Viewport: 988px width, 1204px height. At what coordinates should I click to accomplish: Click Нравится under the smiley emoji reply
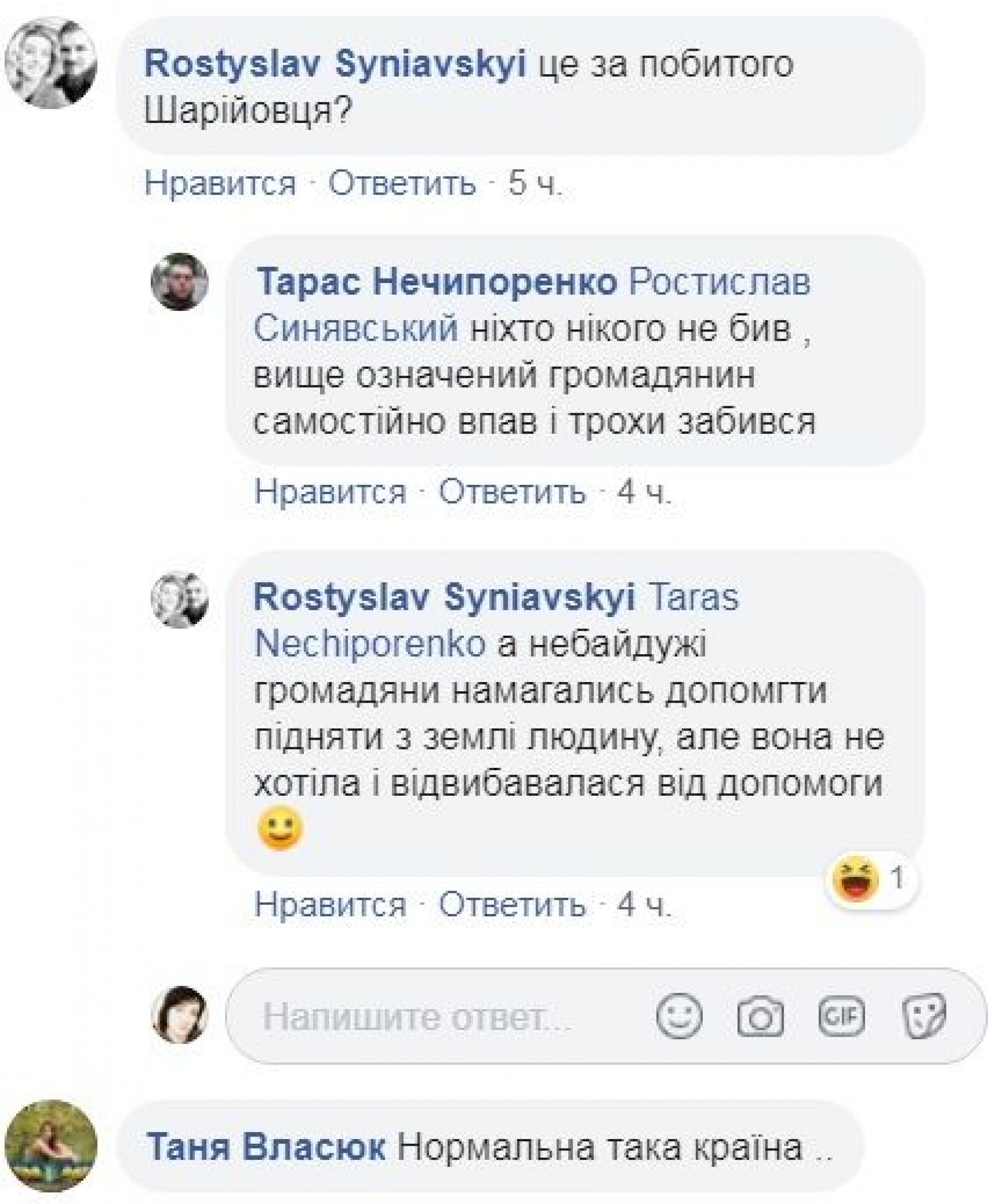click(330, 903)
